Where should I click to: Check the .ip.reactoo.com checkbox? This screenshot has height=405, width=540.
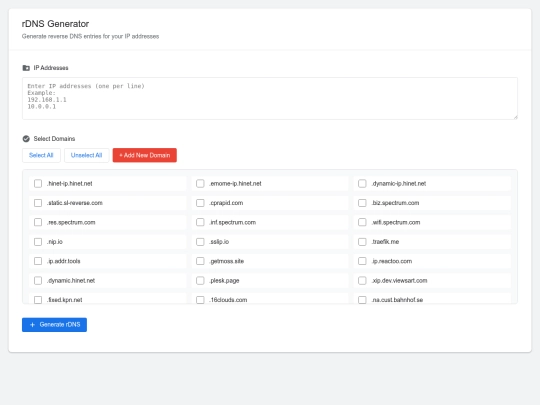pos(362,261)
